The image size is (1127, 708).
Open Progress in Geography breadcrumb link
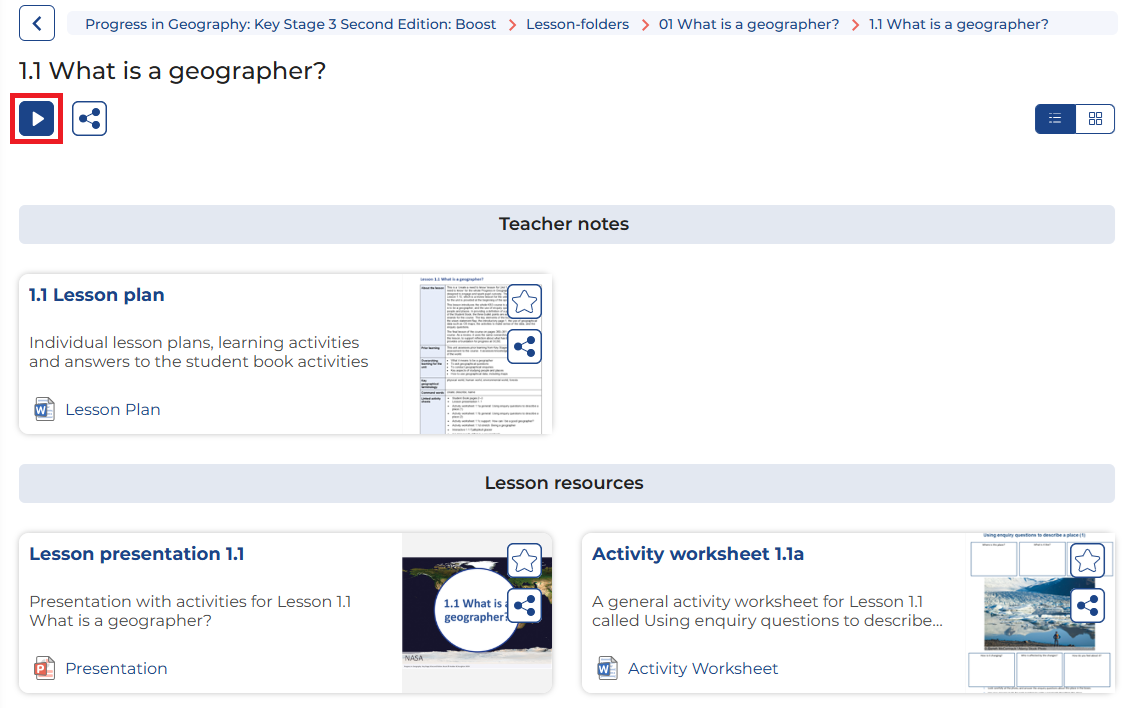pyautogui.click(x=290, y=24)
